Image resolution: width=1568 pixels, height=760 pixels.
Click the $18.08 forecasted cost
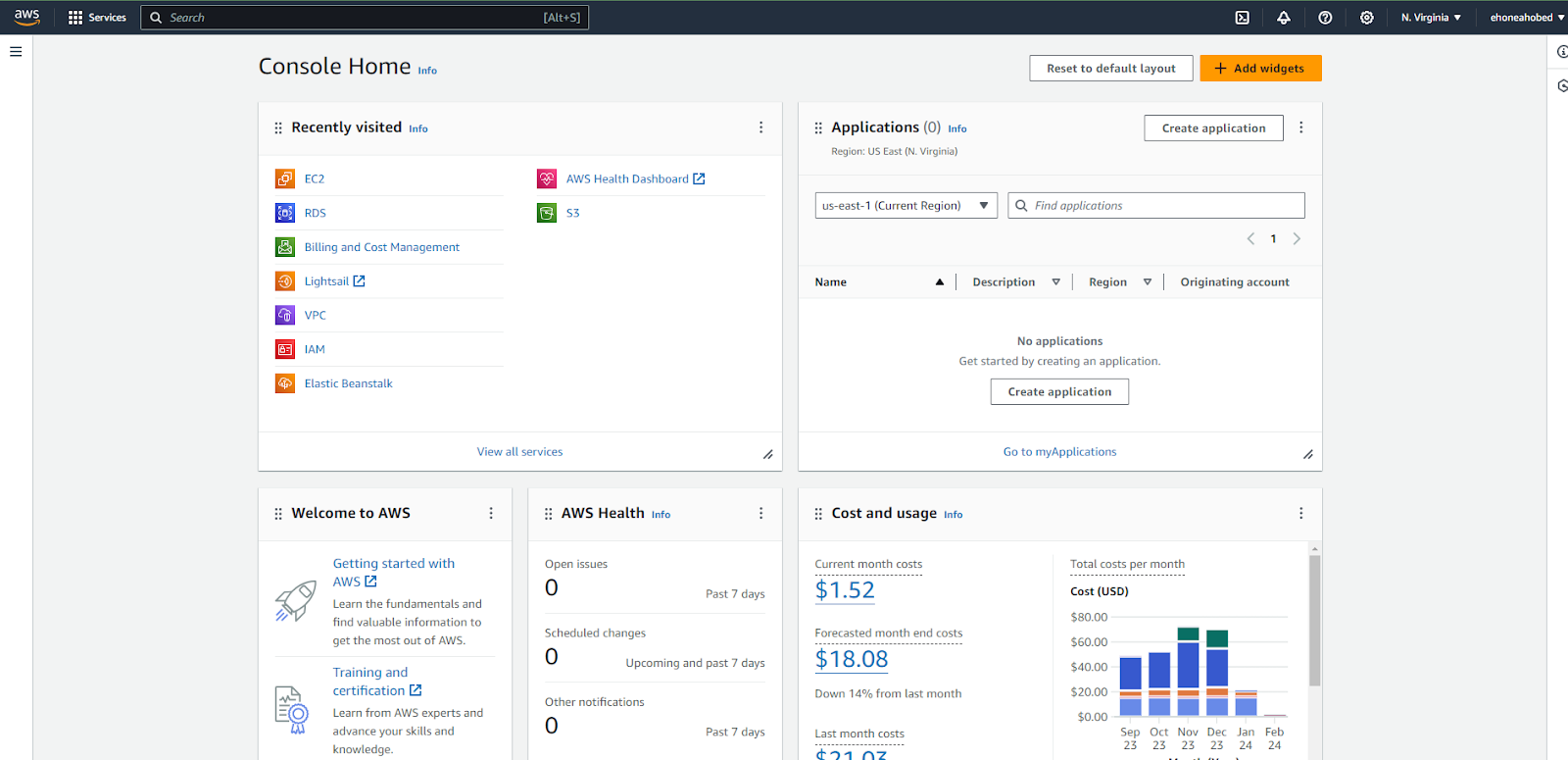[852, 659]
